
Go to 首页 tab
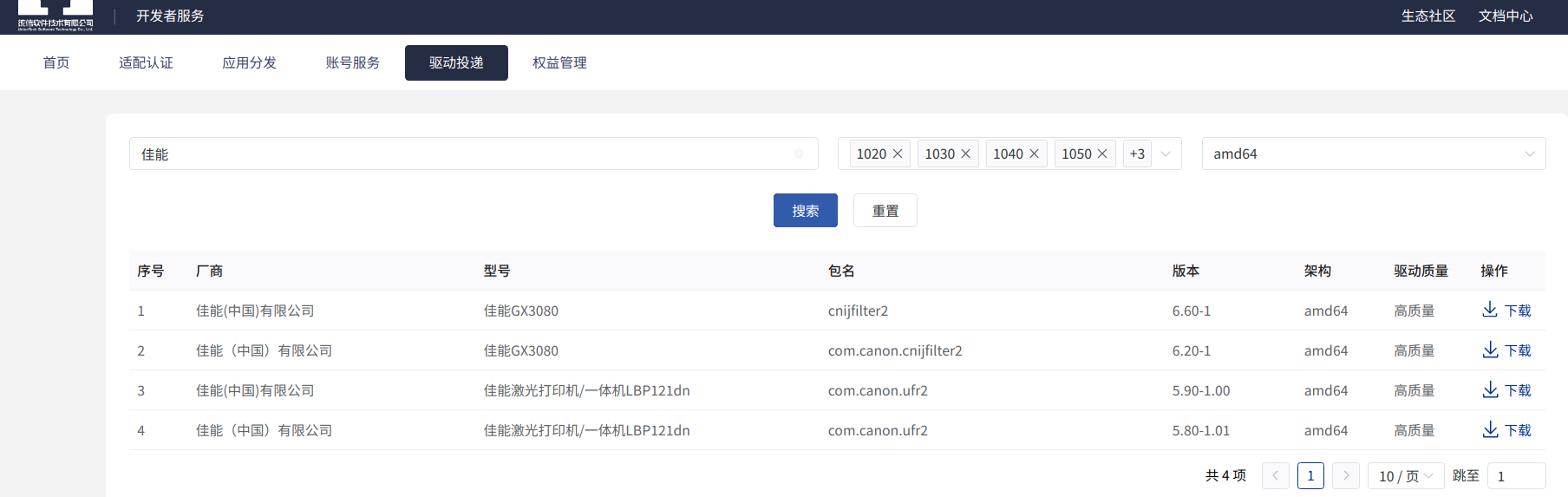click(x=56, y=62)
